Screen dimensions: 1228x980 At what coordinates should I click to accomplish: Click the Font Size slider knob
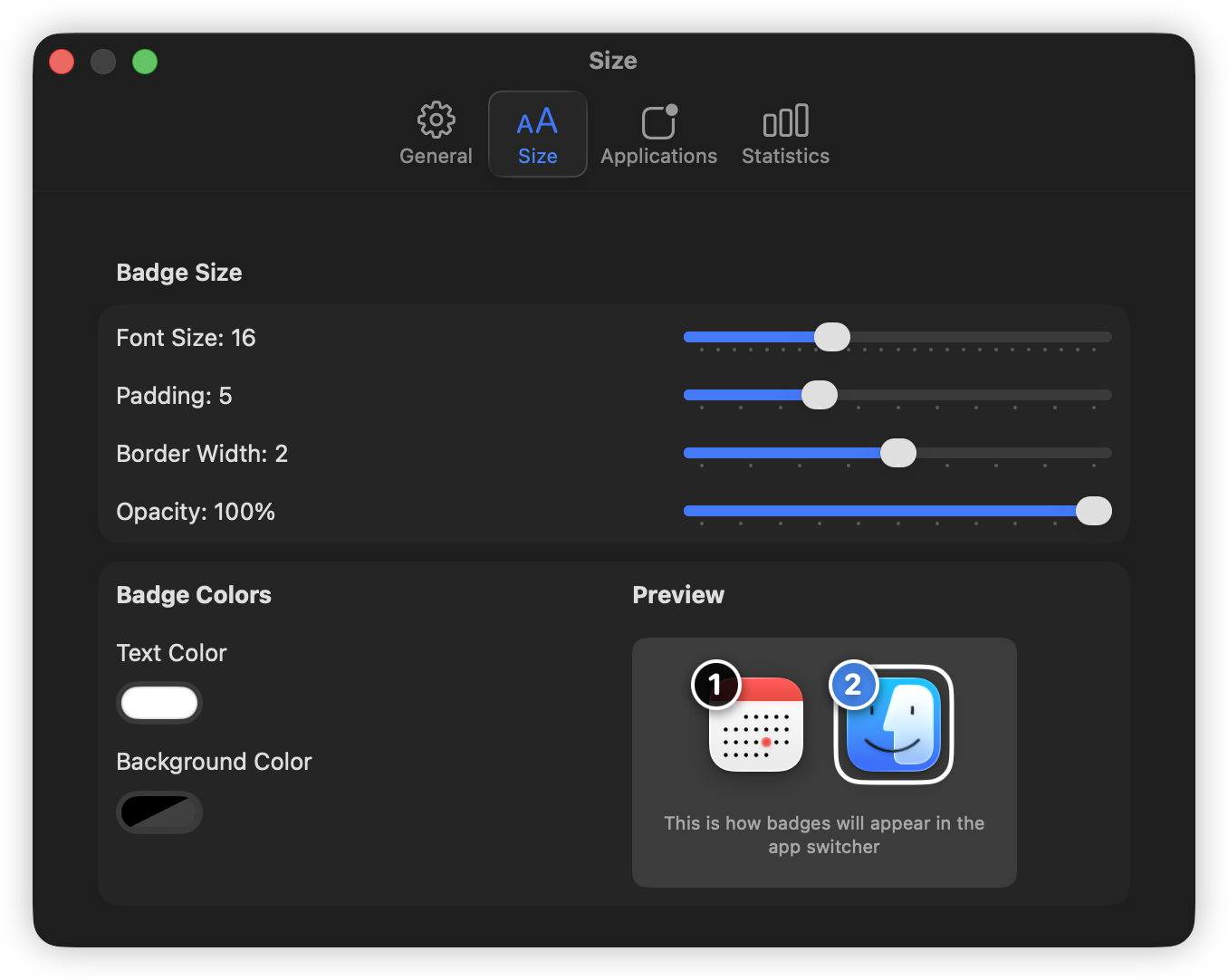(x=832, y=337)
